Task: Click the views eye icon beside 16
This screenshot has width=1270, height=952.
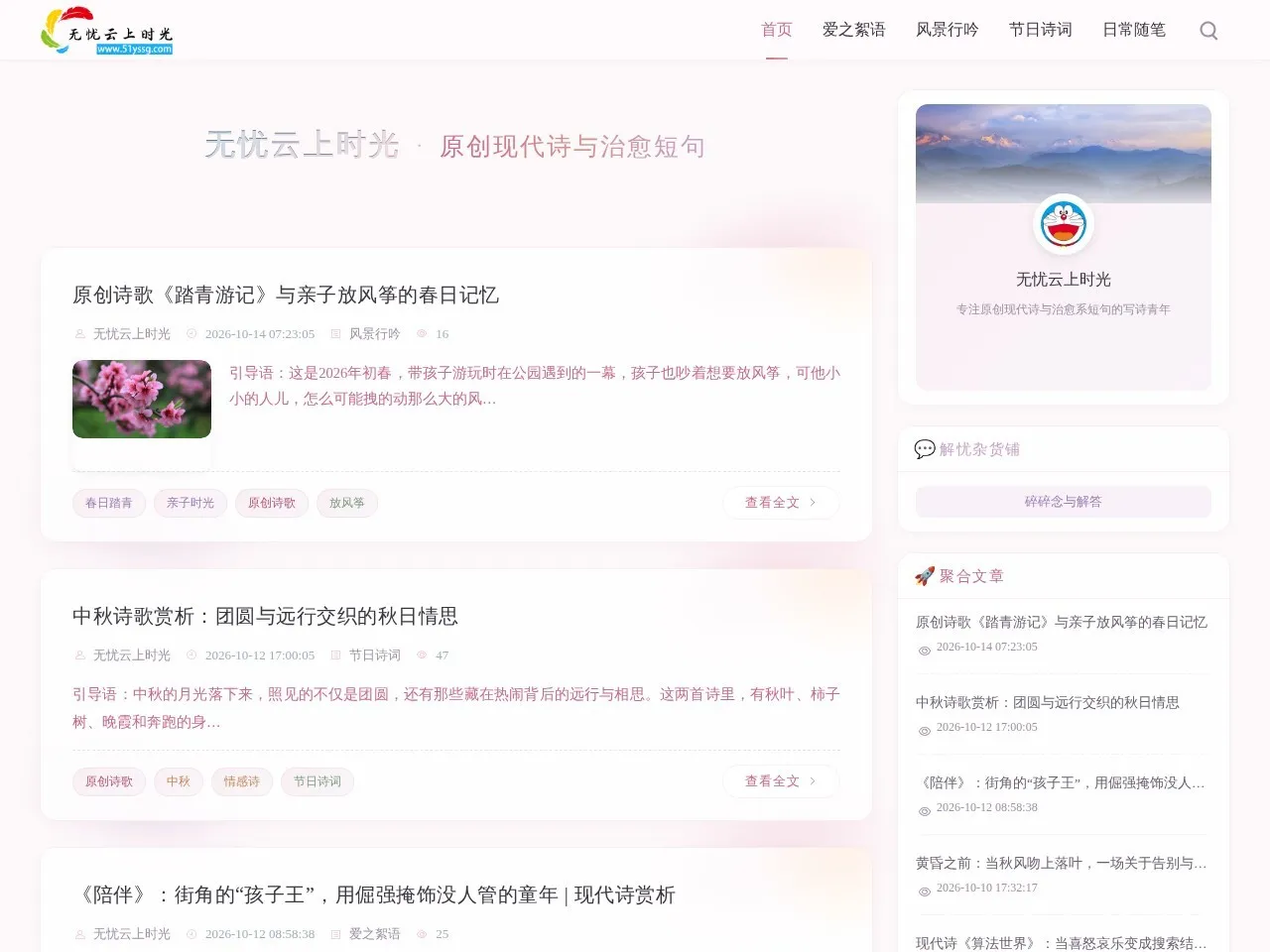Action: 422,334
